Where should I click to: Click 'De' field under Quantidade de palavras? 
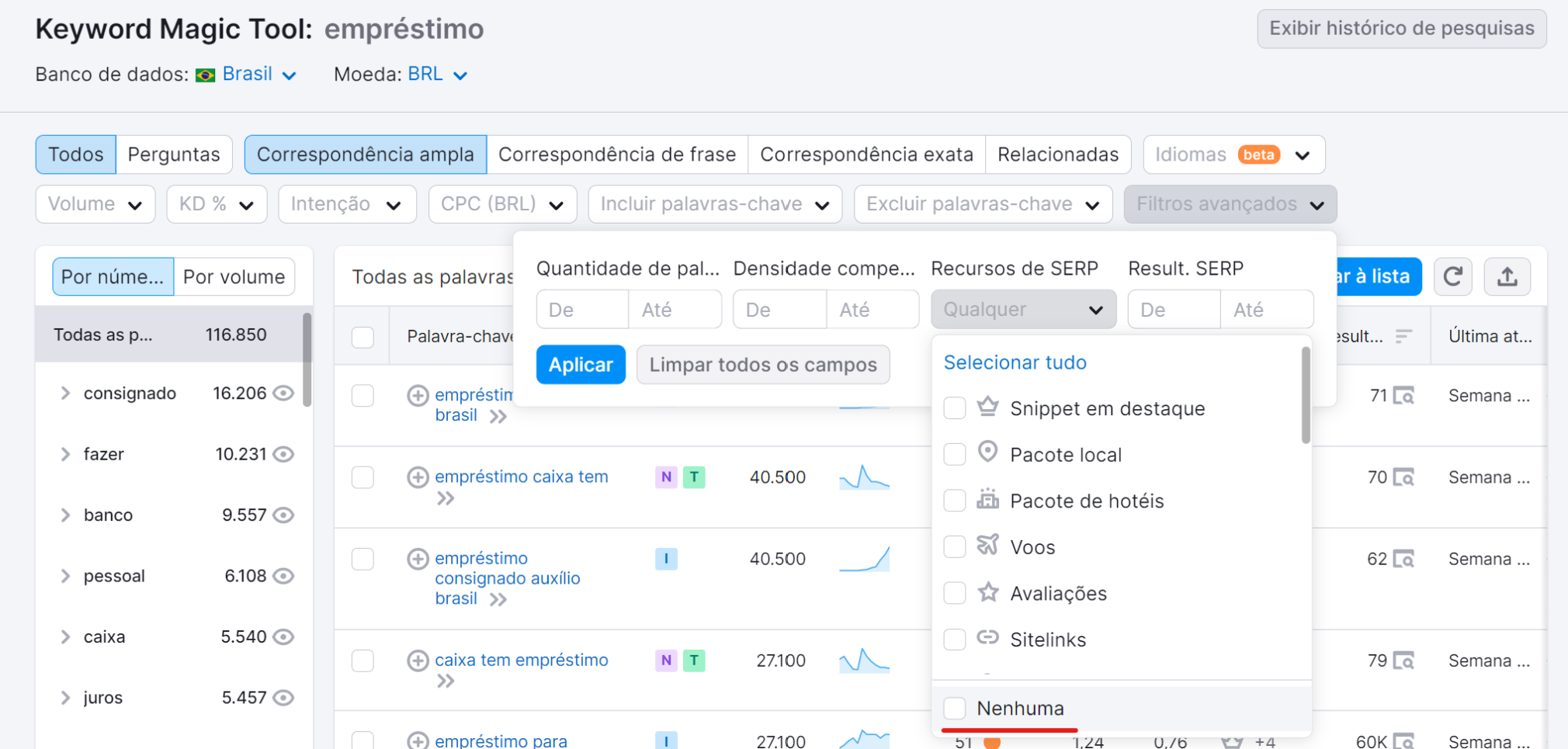coord(582,310)
